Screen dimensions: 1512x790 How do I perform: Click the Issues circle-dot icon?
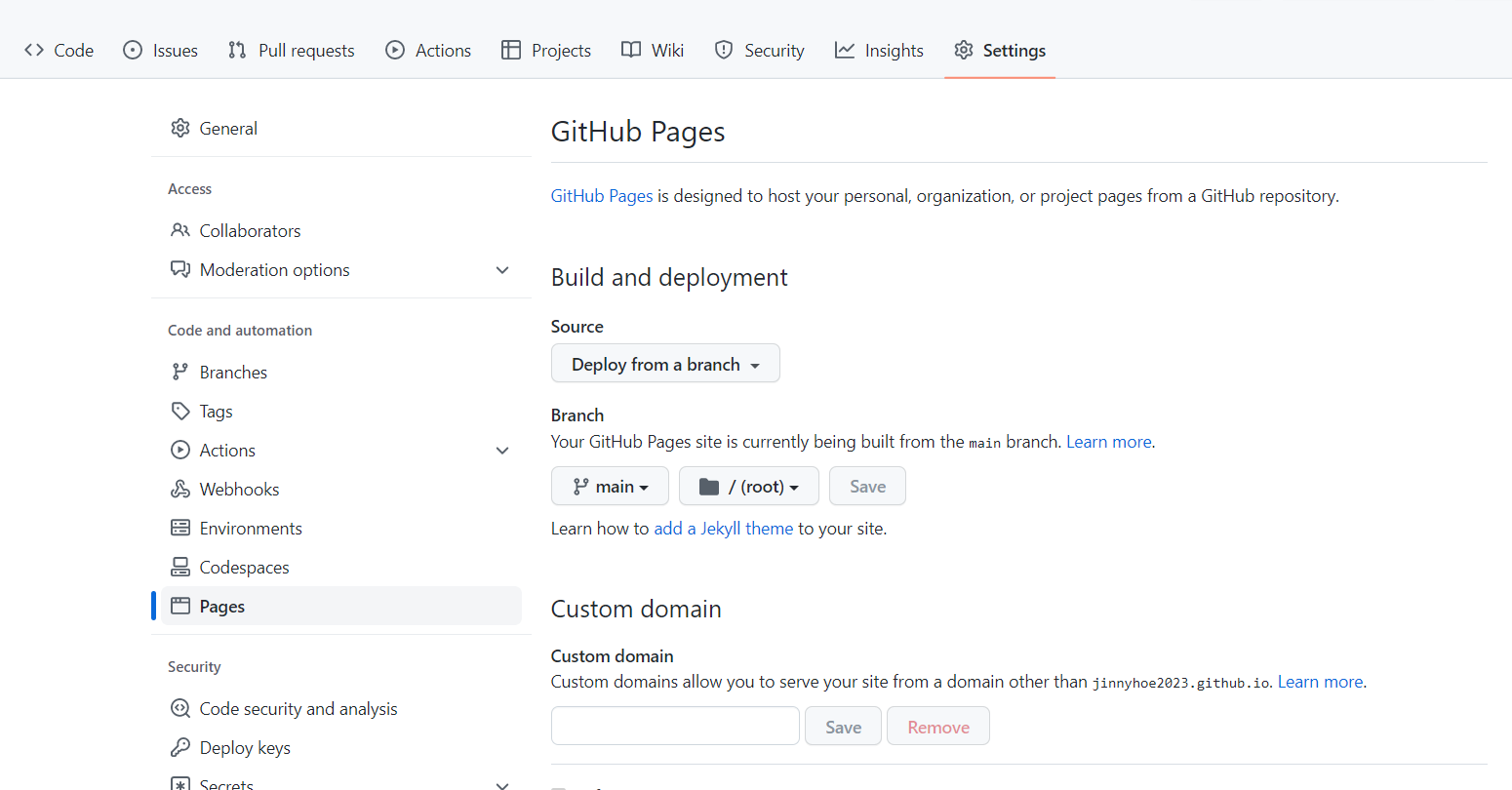click(x=133, y=50)
